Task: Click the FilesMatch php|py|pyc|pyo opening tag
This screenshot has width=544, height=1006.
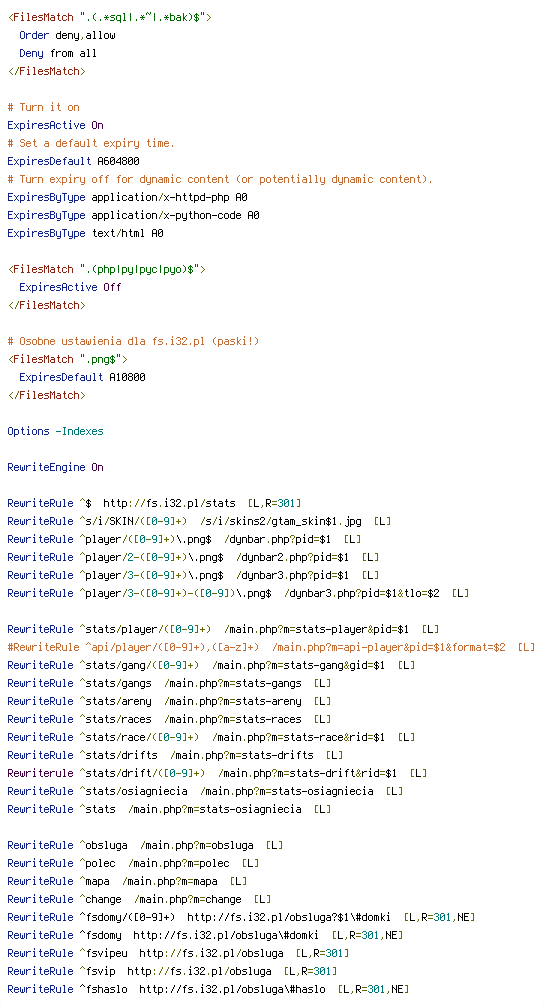Action: (x=106, y=269)
